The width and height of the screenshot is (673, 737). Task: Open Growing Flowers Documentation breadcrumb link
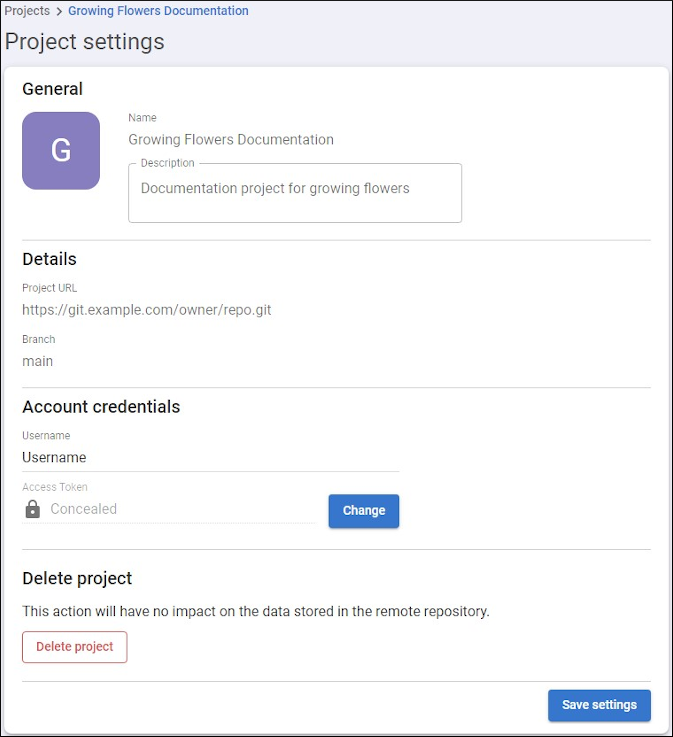coord(158,11)
